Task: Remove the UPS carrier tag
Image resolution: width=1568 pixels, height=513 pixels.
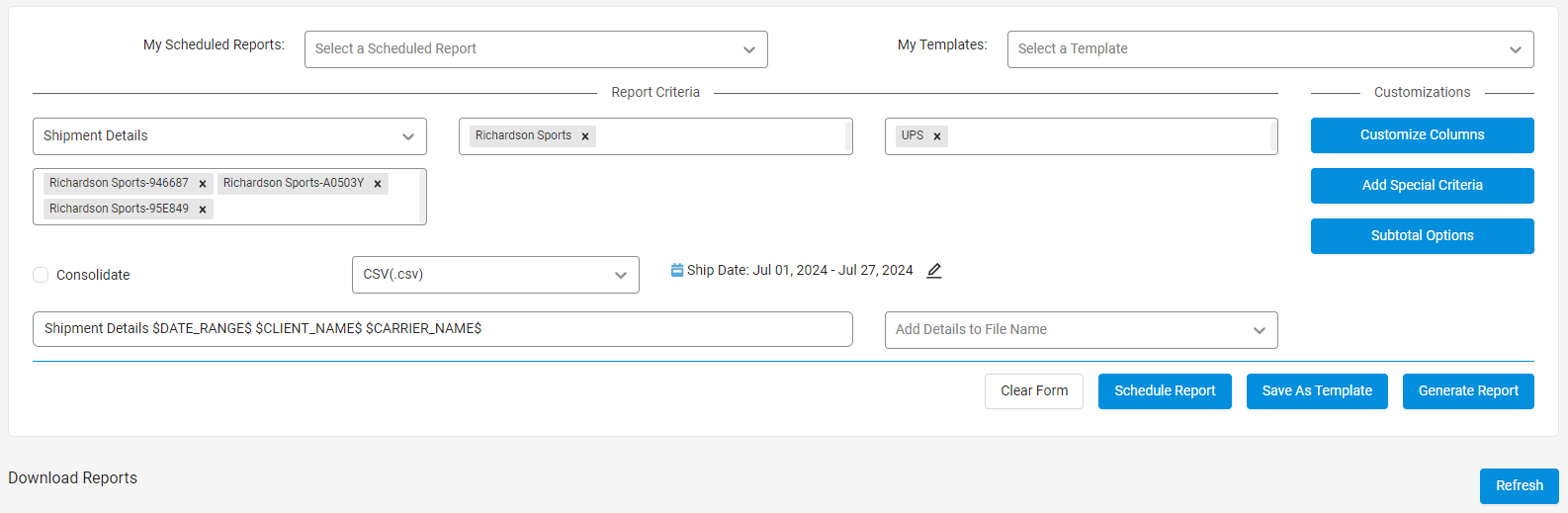Action: coord(937,136)
